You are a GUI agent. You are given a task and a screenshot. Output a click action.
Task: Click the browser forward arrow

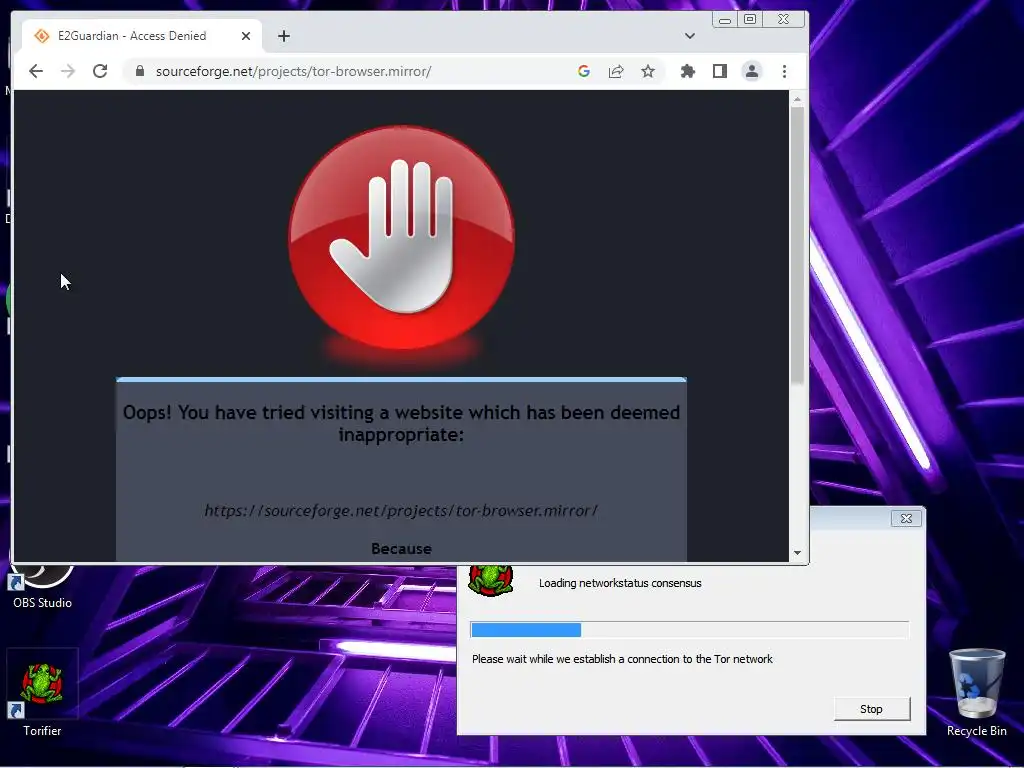pos(68,71)
